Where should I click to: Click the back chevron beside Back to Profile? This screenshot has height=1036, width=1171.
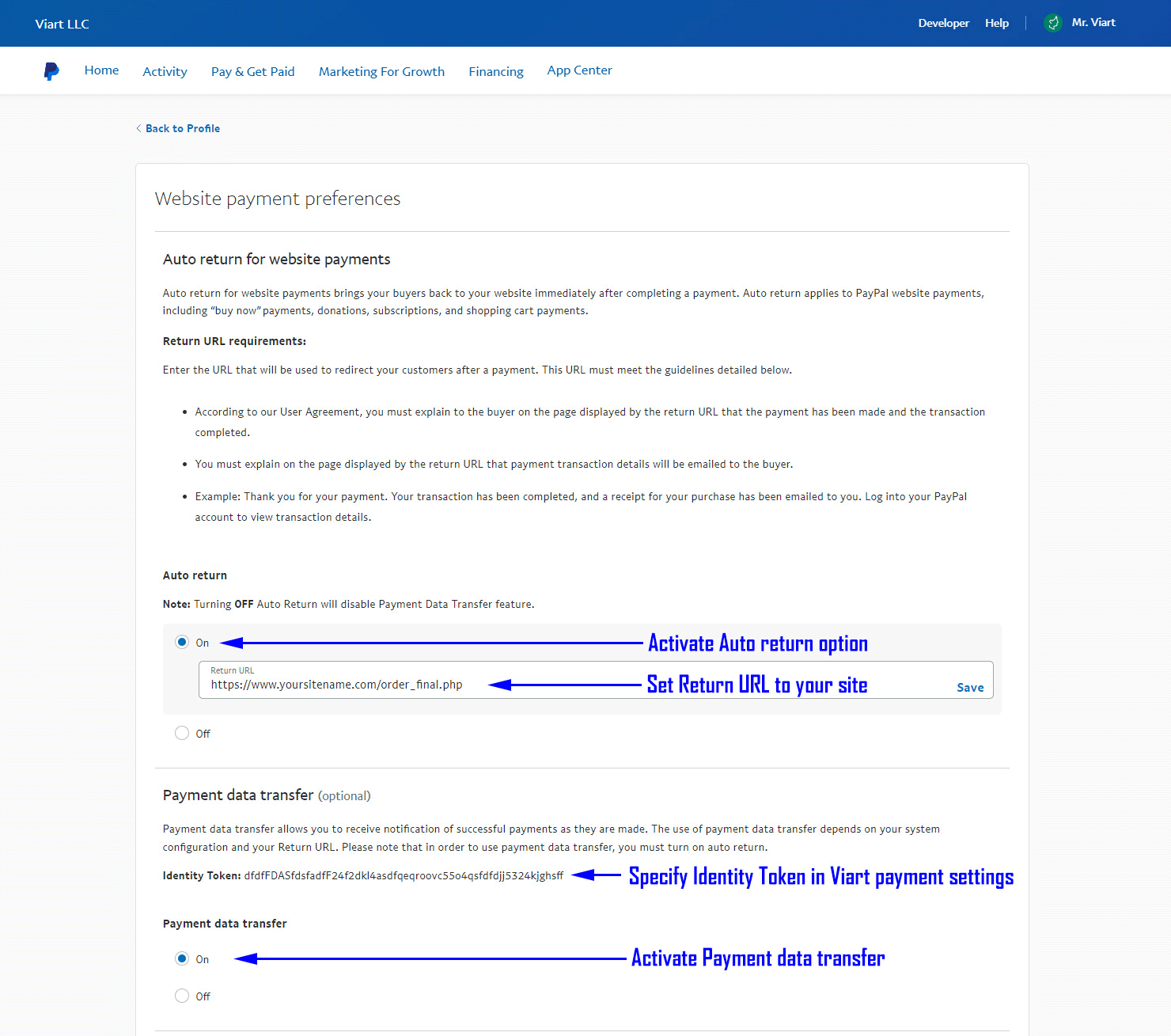pyautogui.click(x=138, y=128)
